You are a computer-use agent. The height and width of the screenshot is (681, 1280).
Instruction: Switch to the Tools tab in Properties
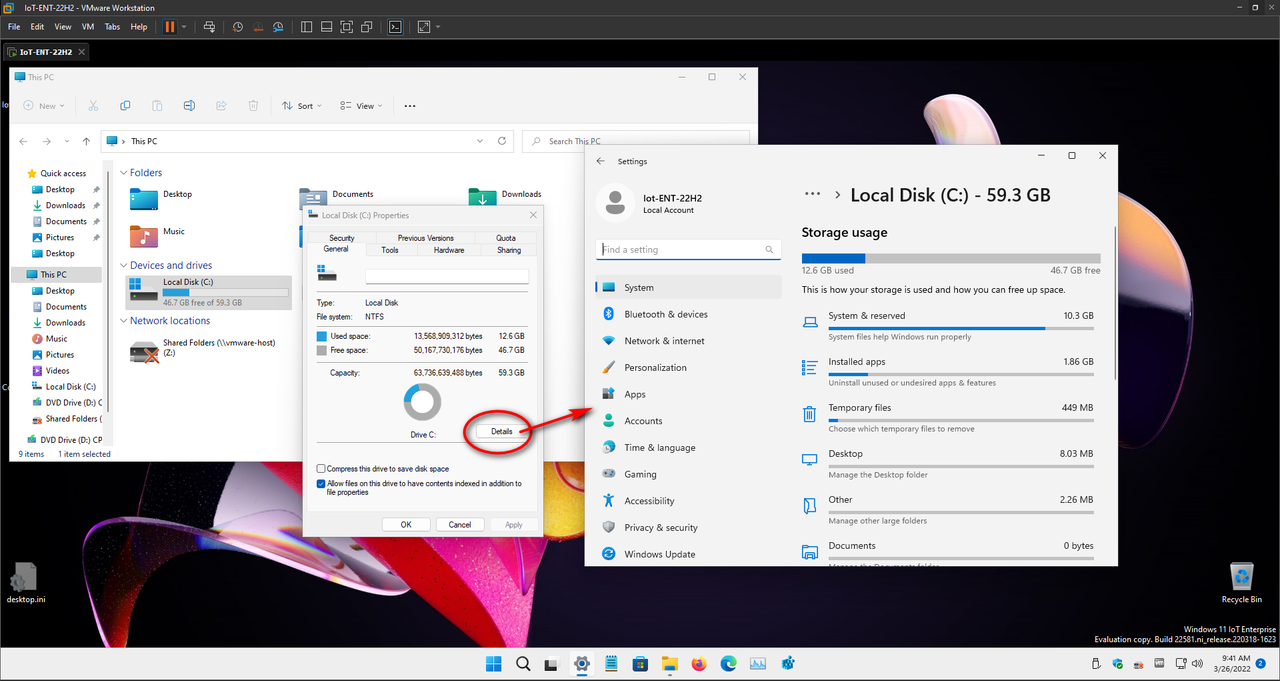390,250
